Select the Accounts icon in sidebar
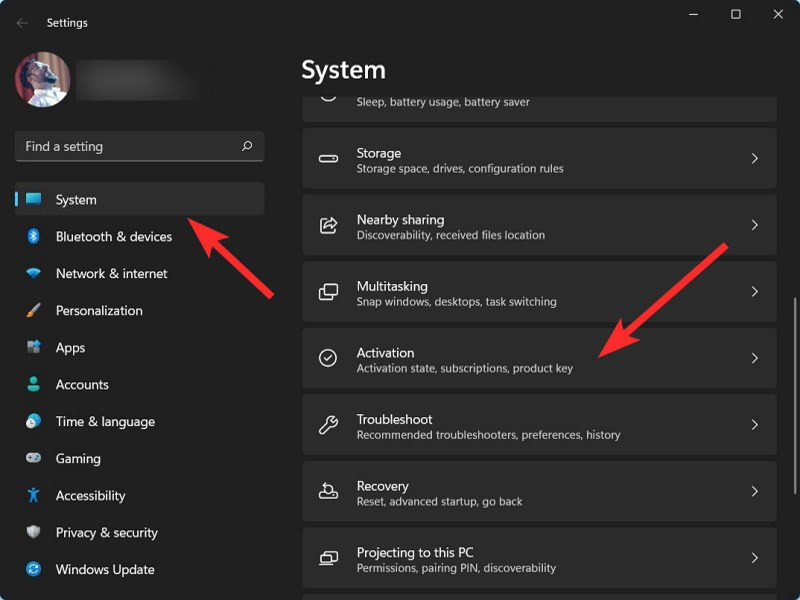Viewport: 800px width, 600px height. coord(35,384)
